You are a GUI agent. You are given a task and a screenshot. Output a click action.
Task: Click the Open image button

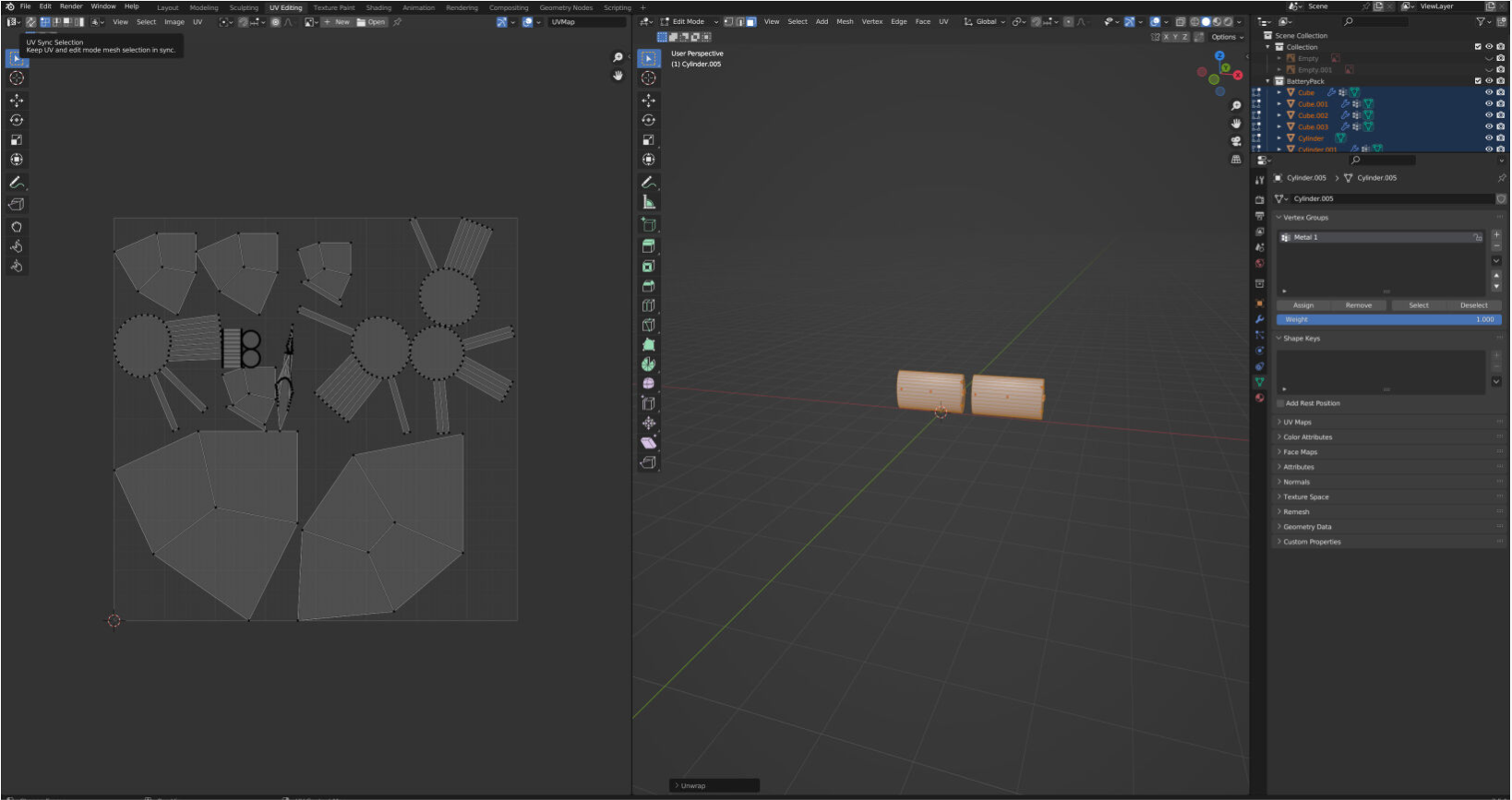coord(371,22)
